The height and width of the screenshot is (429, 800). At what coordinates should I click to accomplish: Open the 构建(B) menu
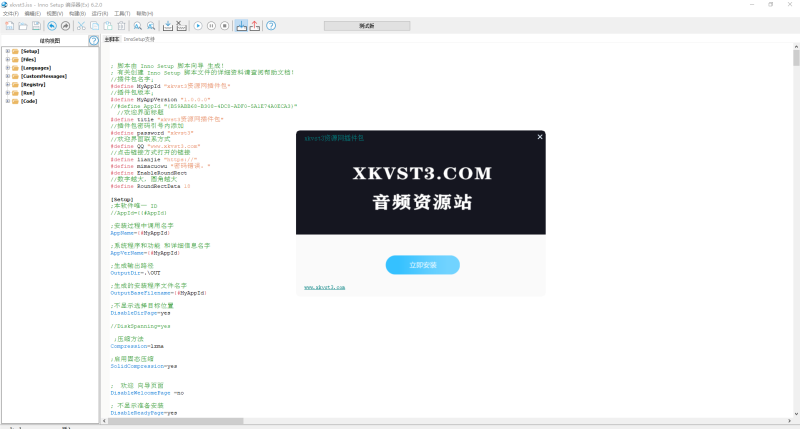coord(77,14)
